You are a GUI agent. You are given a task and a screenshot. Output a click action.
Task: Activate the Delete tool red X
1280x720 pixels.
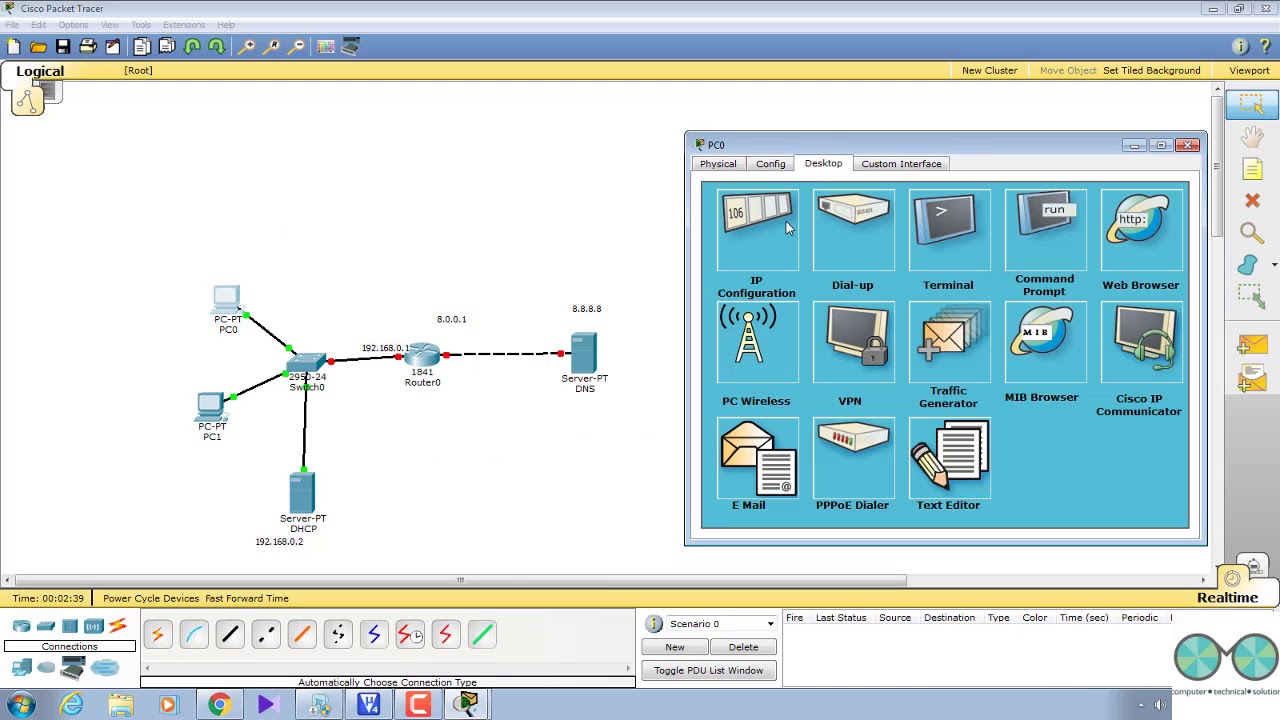point(1252,201)
